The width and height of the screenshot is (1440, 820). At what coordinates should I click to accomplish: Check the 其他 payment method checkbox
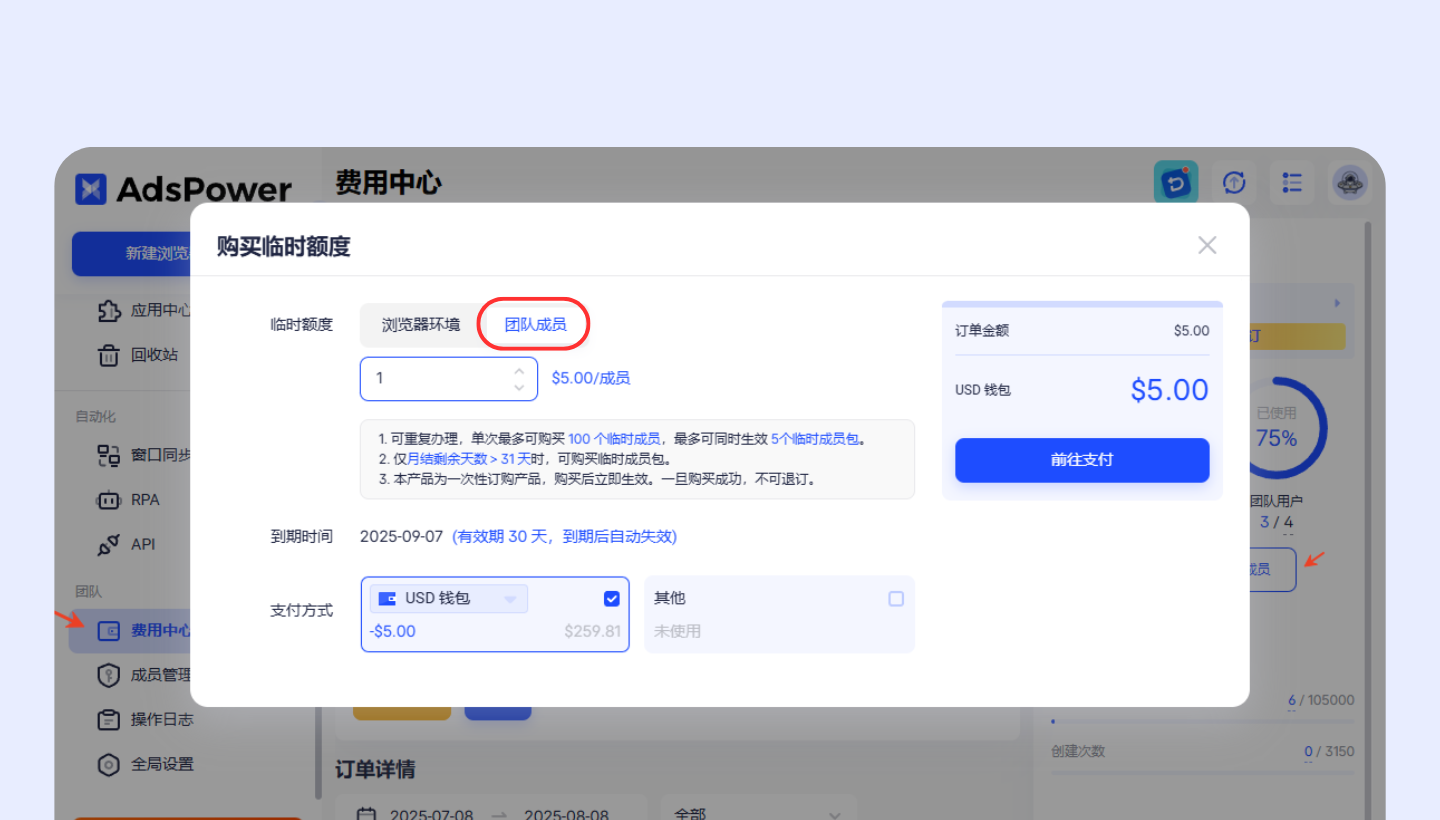(896, 599)
